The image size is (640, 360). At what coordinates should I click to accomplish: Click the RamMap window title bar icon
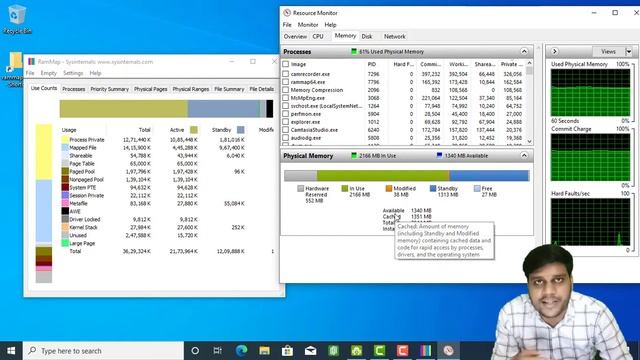tap(31, 62)
